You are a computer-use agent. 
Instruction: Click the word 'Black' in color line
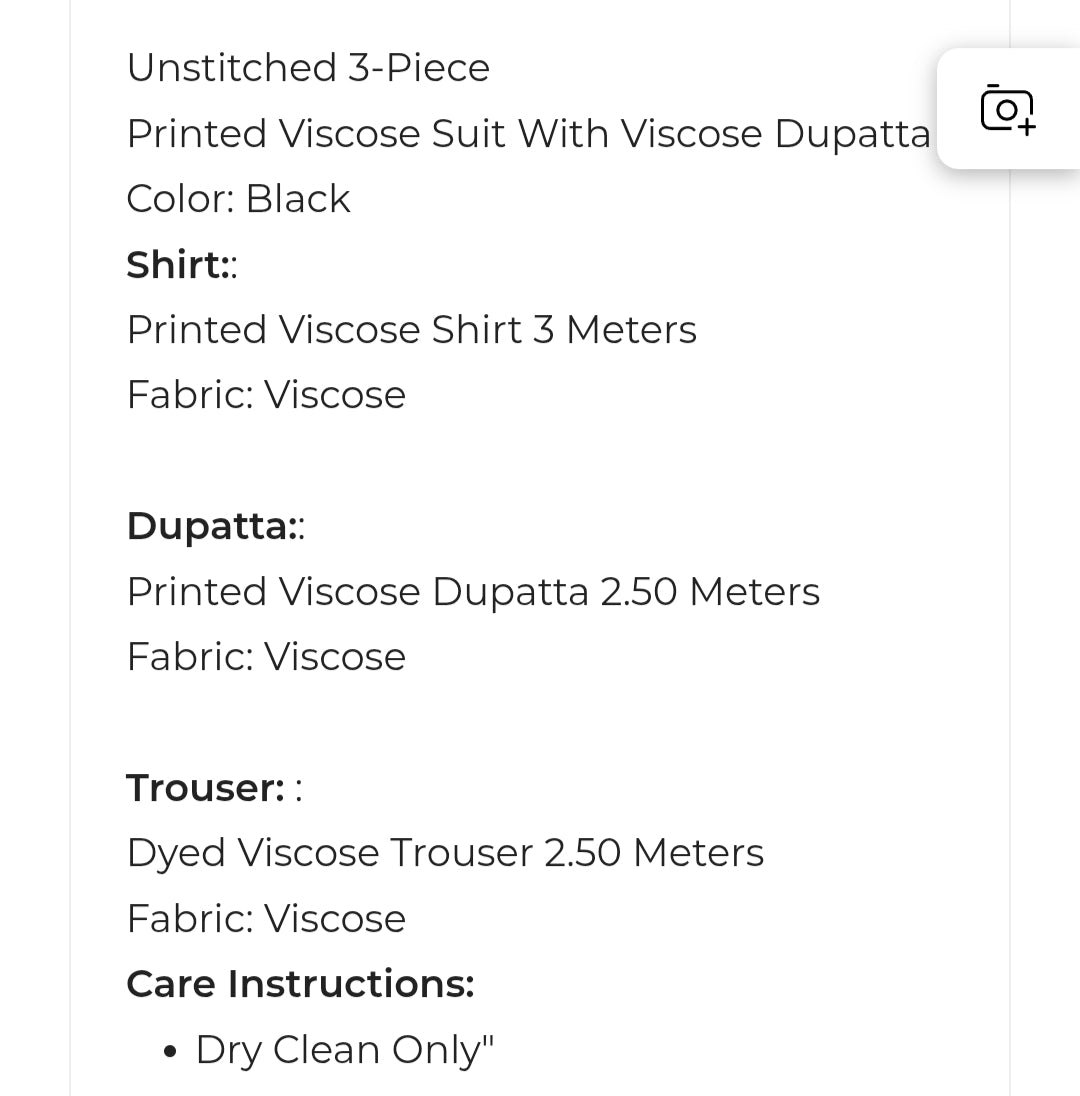coord(298,199)
